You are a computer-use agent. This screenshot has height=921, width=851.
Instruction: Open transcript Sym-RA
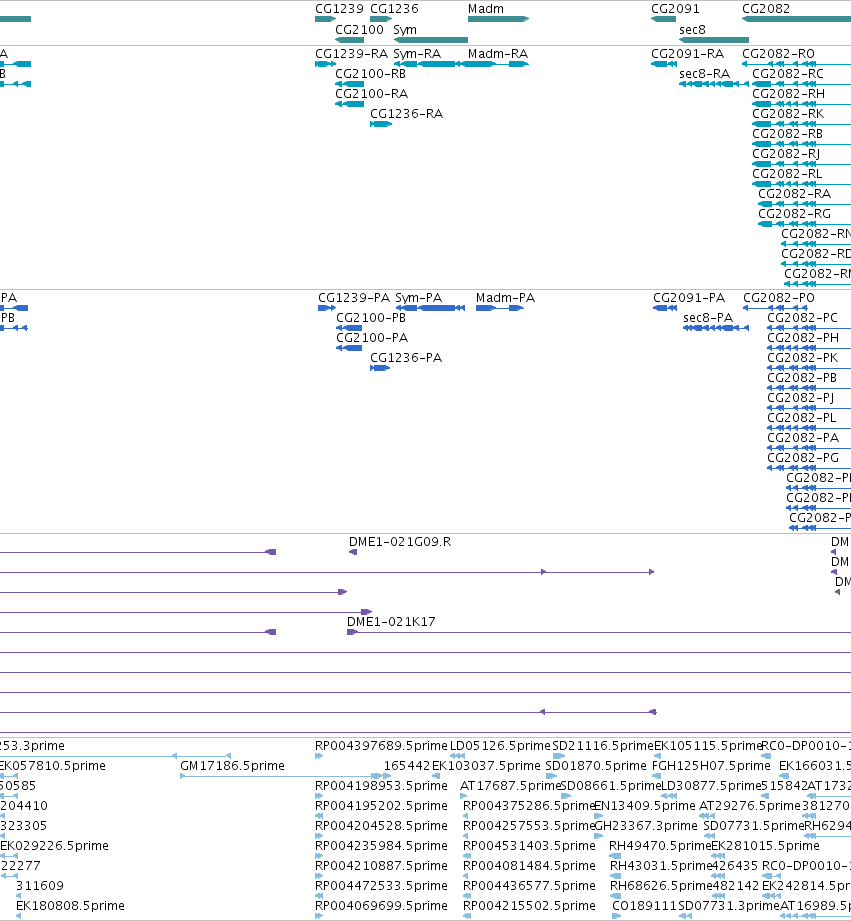[x=429, y=64]
